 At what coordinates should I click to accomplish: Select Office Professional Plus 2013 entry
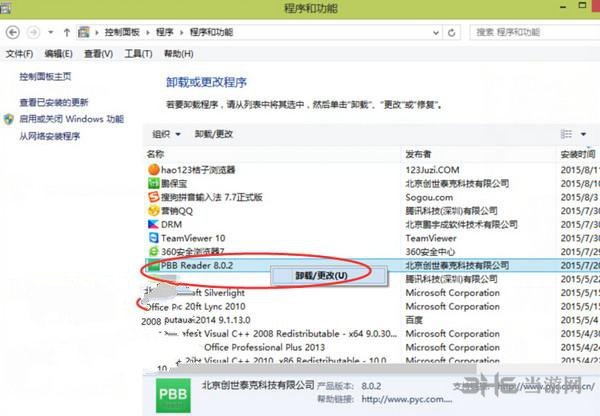coord(264,347)
